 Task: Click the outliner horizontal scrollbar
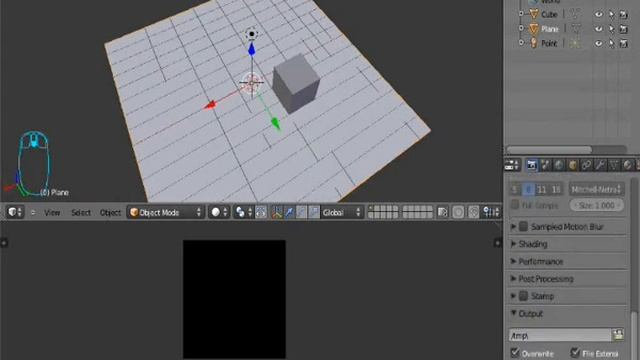click(549, 149)
